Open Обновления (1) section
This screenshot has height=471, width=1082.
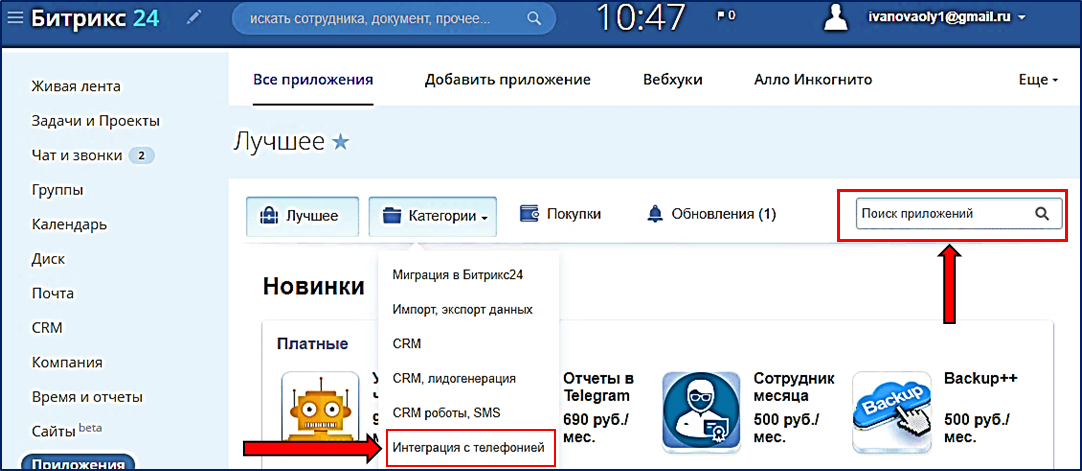(x=711, y=214)
